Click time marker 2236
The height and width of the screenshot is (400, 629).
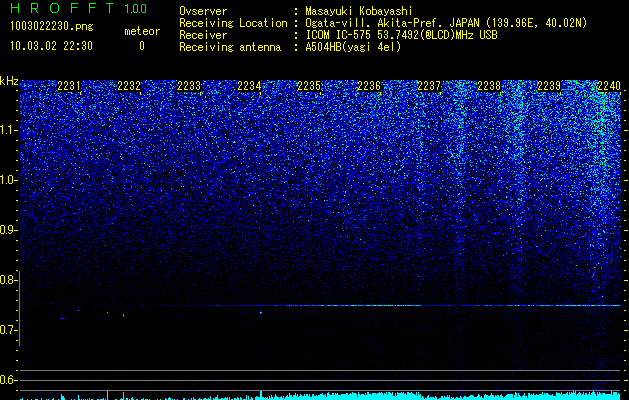369,86
